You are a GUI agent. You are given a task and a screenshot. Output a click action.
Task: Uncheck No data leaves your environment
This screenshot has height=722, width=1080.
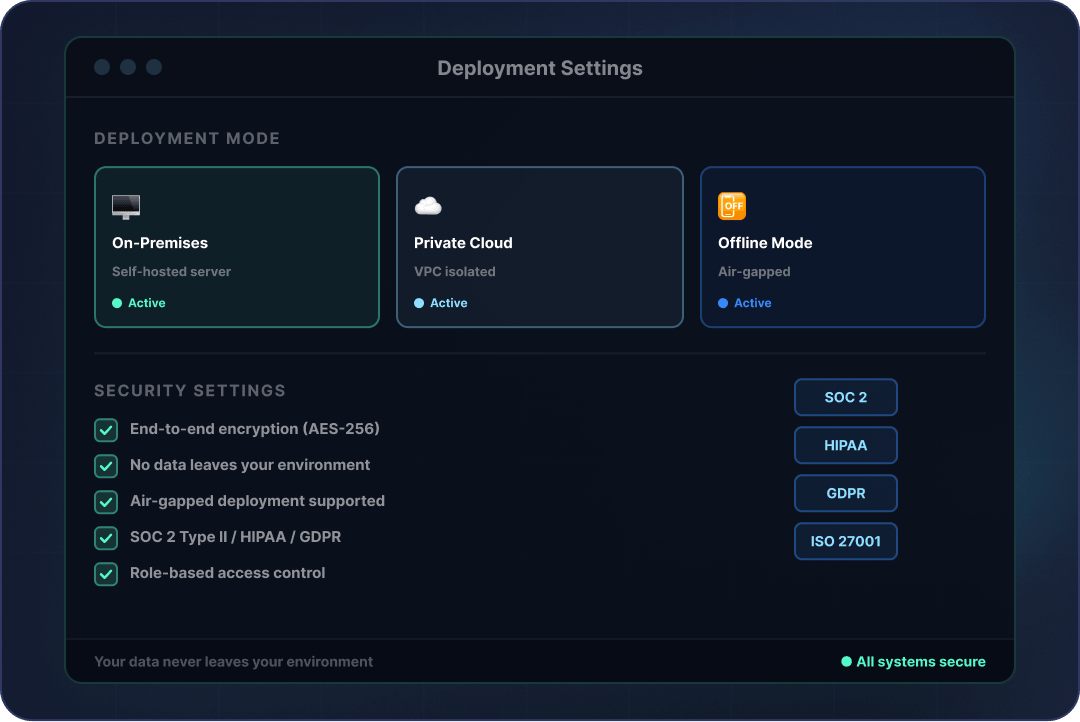(106, 466)
